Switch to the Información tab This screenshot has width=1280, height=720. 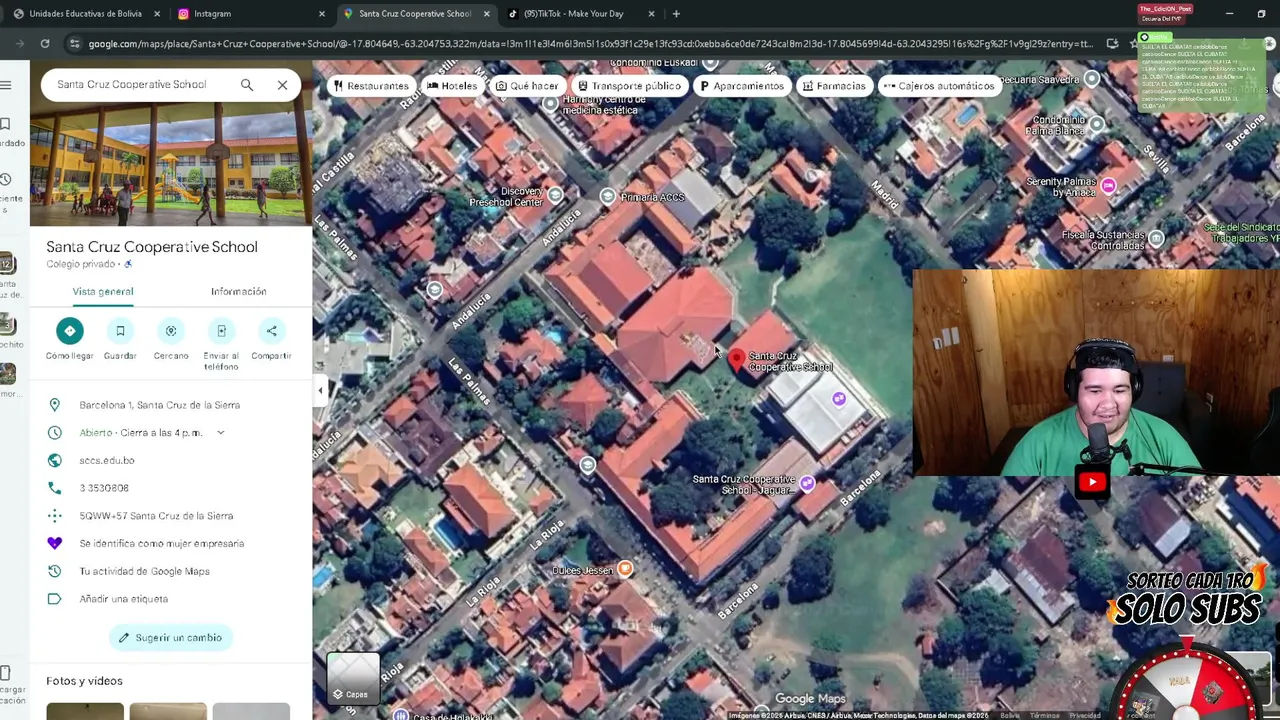pyautogui.click(x=239, y=291)
